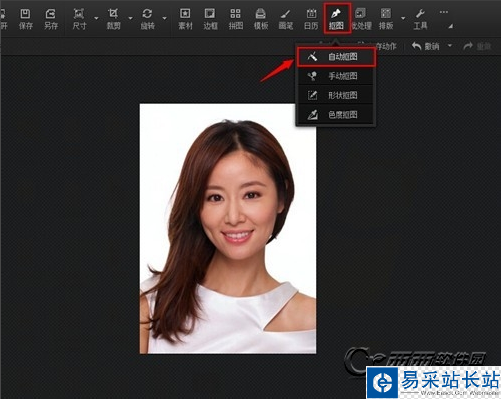Expand the dropdown arrow next to 裁剪
This screenshot has width=501, height=399.
point(130,18)
